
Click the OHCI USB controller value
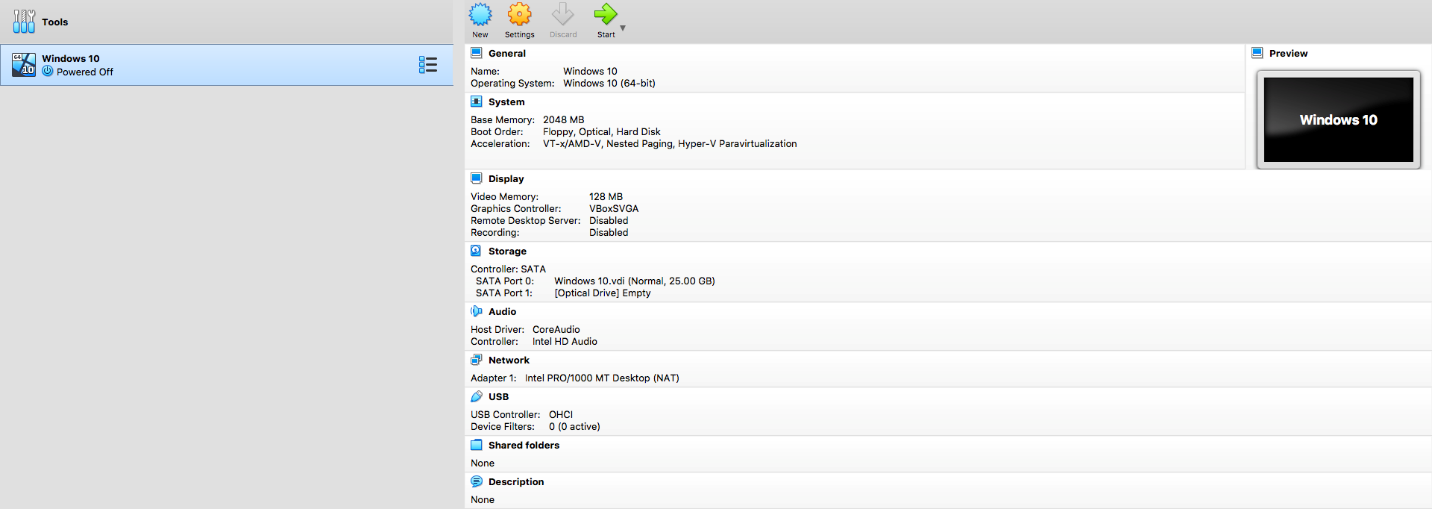[561, 415]
